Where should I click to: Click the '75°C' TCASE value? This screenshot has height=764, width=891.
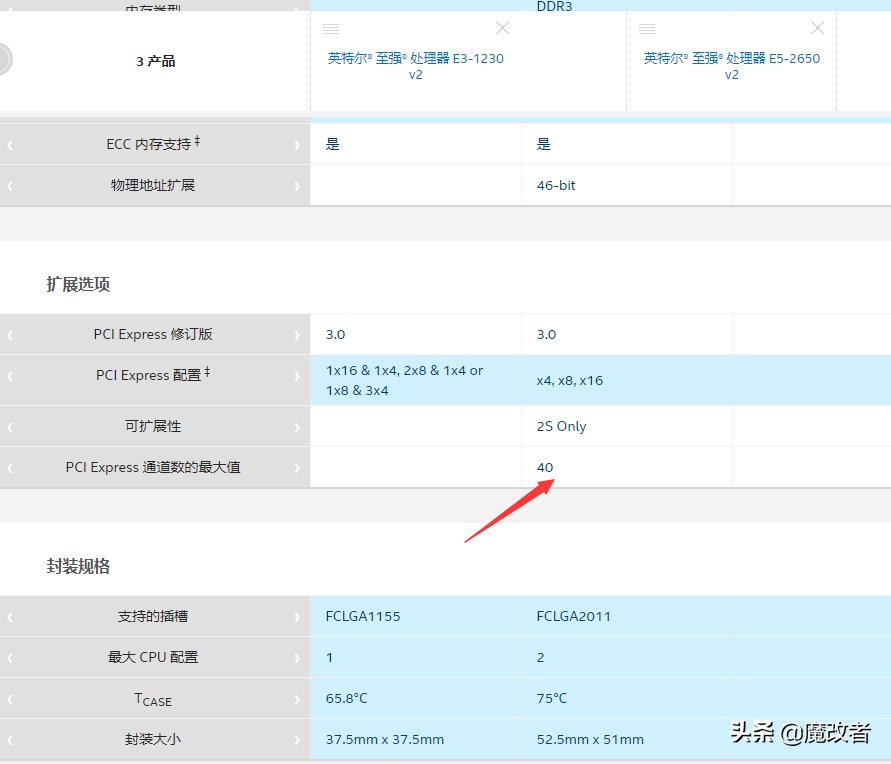[x=551, y=698]
